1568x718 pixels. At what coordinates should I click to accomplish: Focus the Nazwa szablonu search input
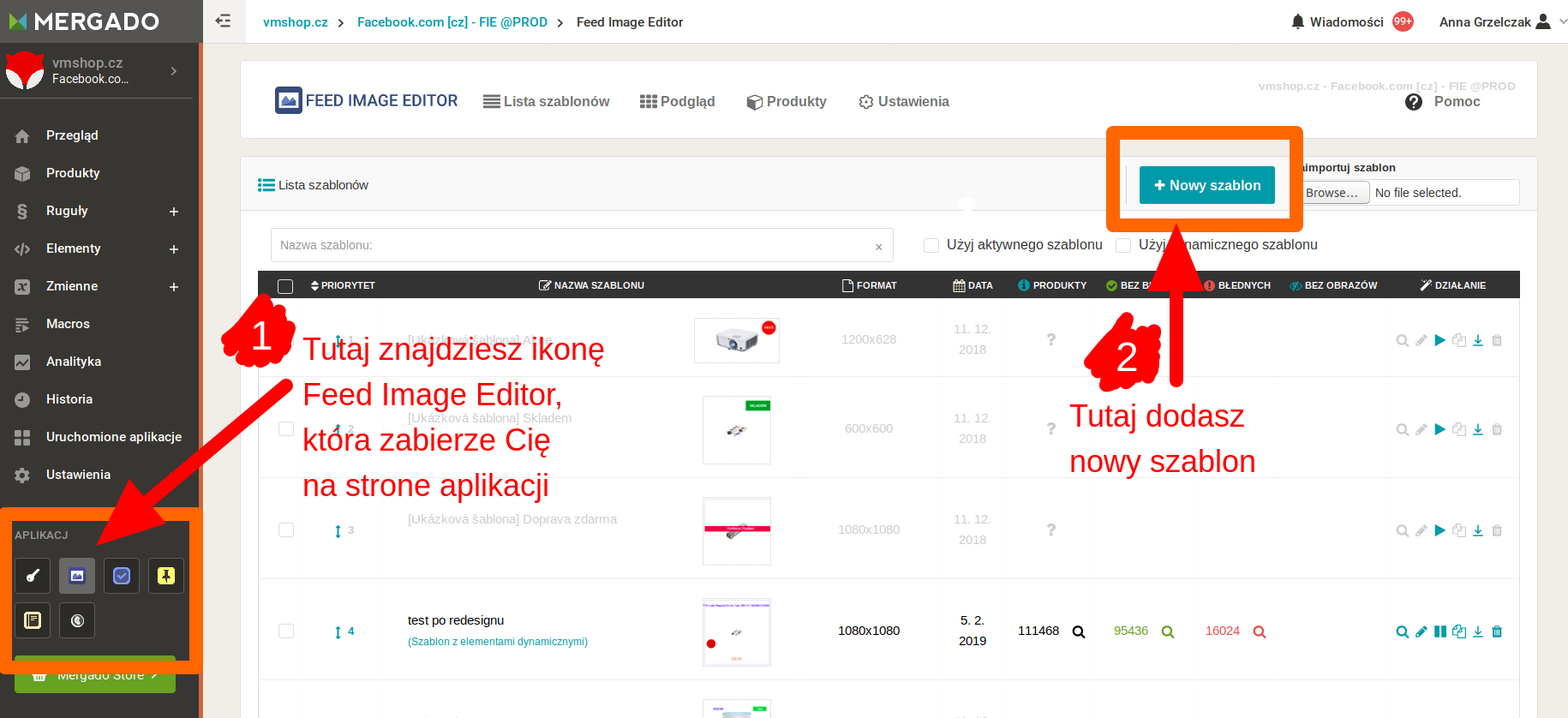pos(582,245)
